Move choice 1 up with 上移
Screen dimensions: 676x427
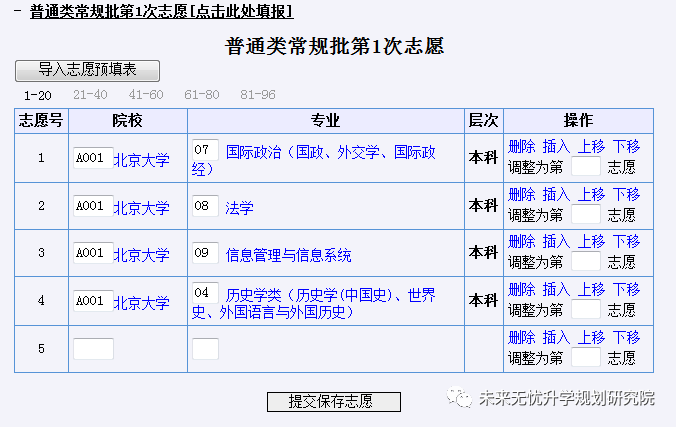point(591,147)
